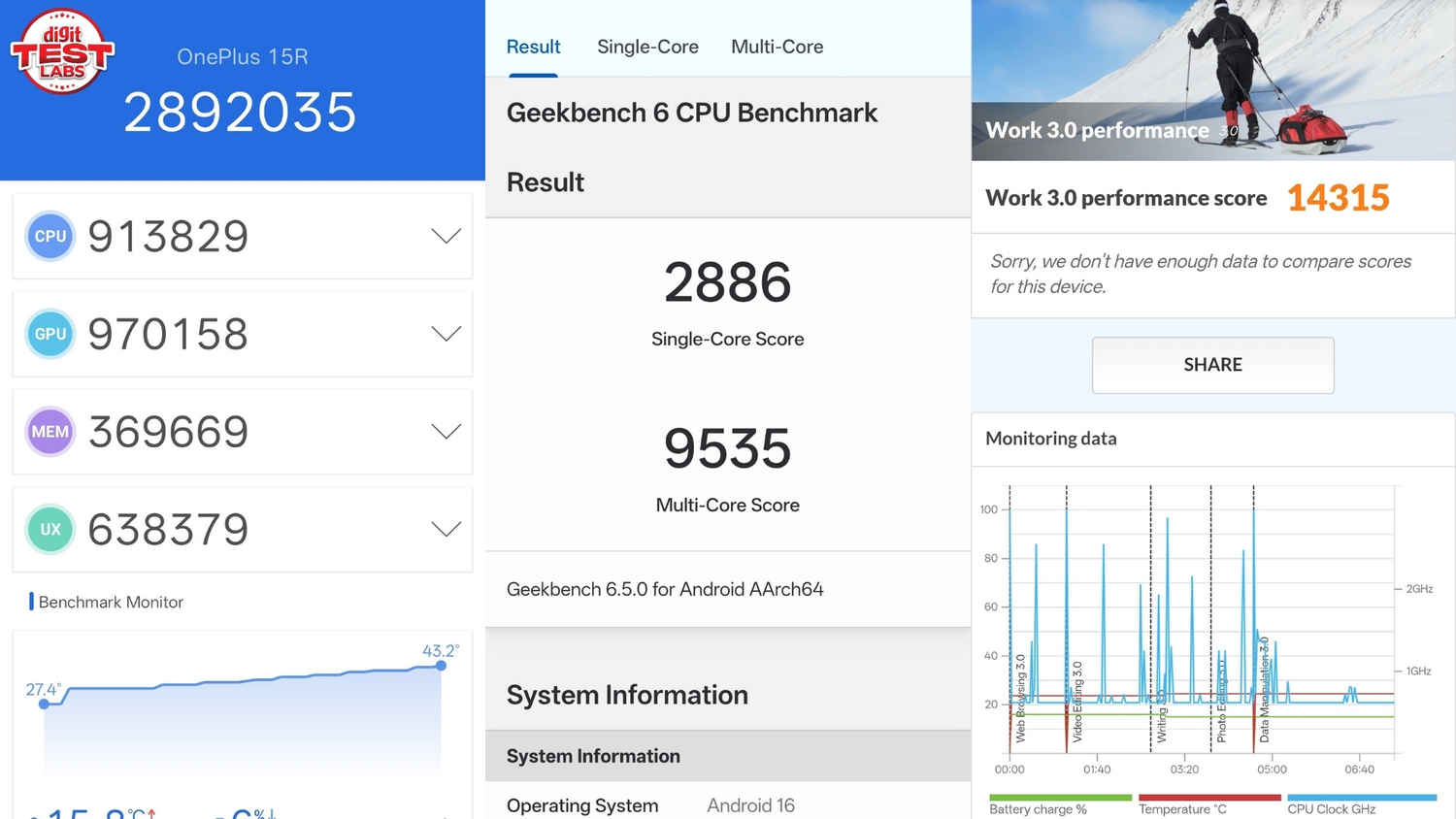
Task: Click the Temperature °C legend bar
Action: click(1209, 799)
